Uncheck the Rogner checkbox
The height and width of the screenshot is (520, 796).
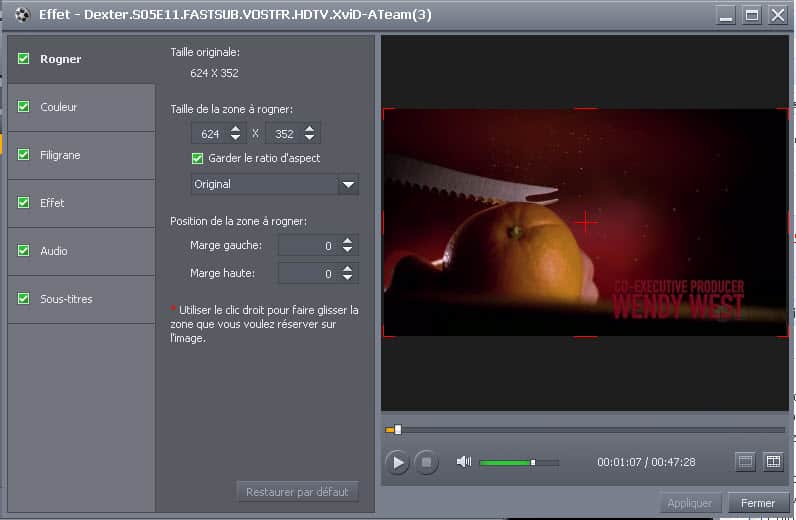point(23,58)
